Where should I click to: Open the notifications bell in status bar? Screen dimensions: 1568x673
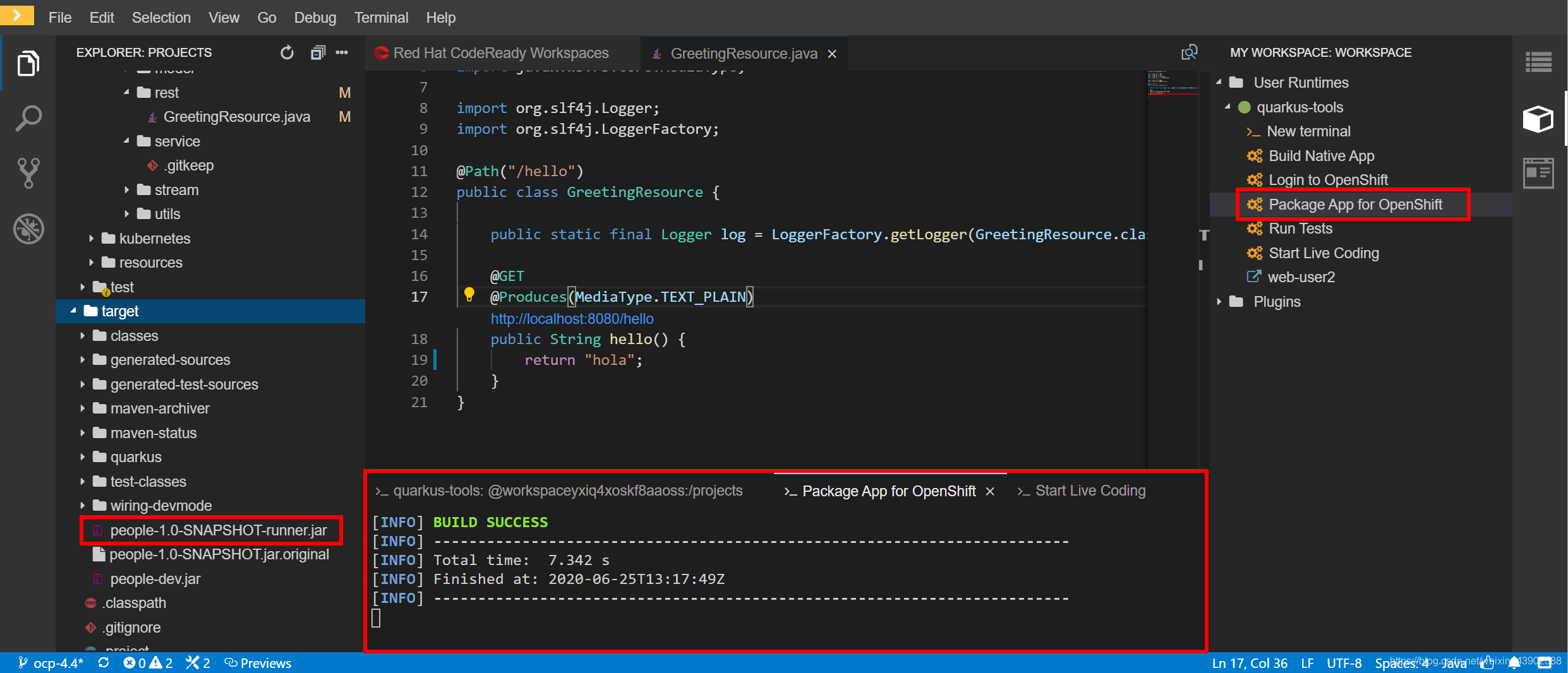point(1515,663)
